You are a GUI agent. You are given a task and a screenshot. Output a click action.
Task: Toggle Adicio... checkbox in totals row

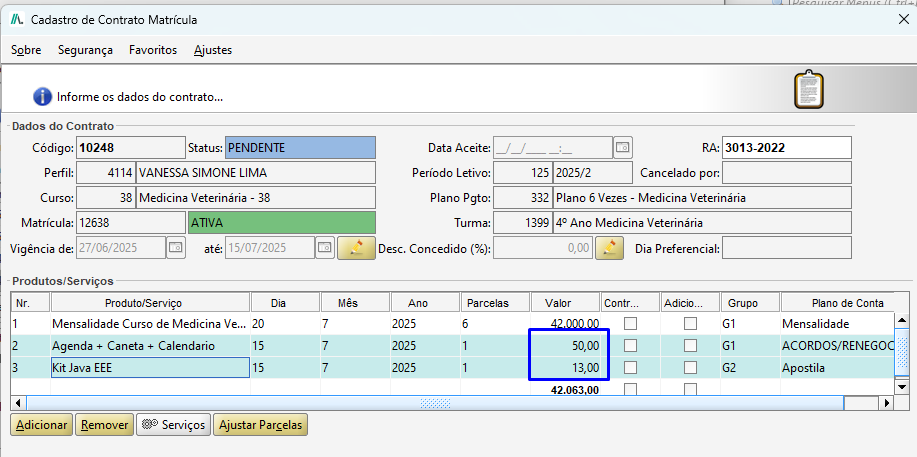coord(691,389)
